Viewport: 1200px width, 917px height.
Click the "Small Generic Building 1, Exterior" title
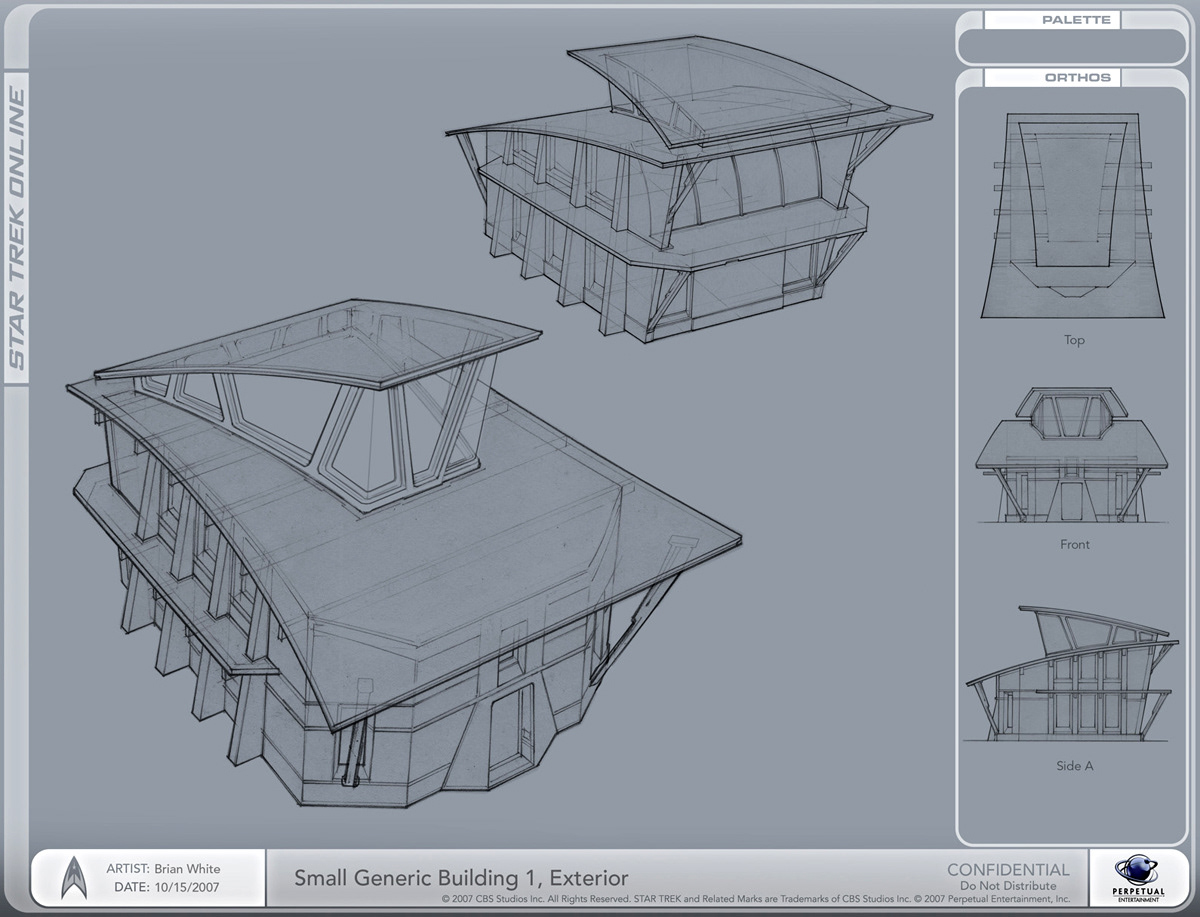(461, 878)
